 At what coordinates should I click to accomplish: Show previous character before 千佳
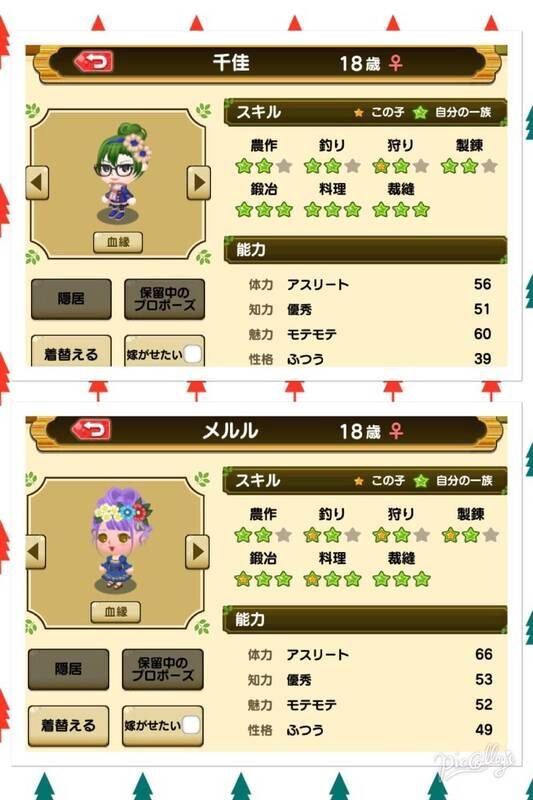(x=37, y=182)
